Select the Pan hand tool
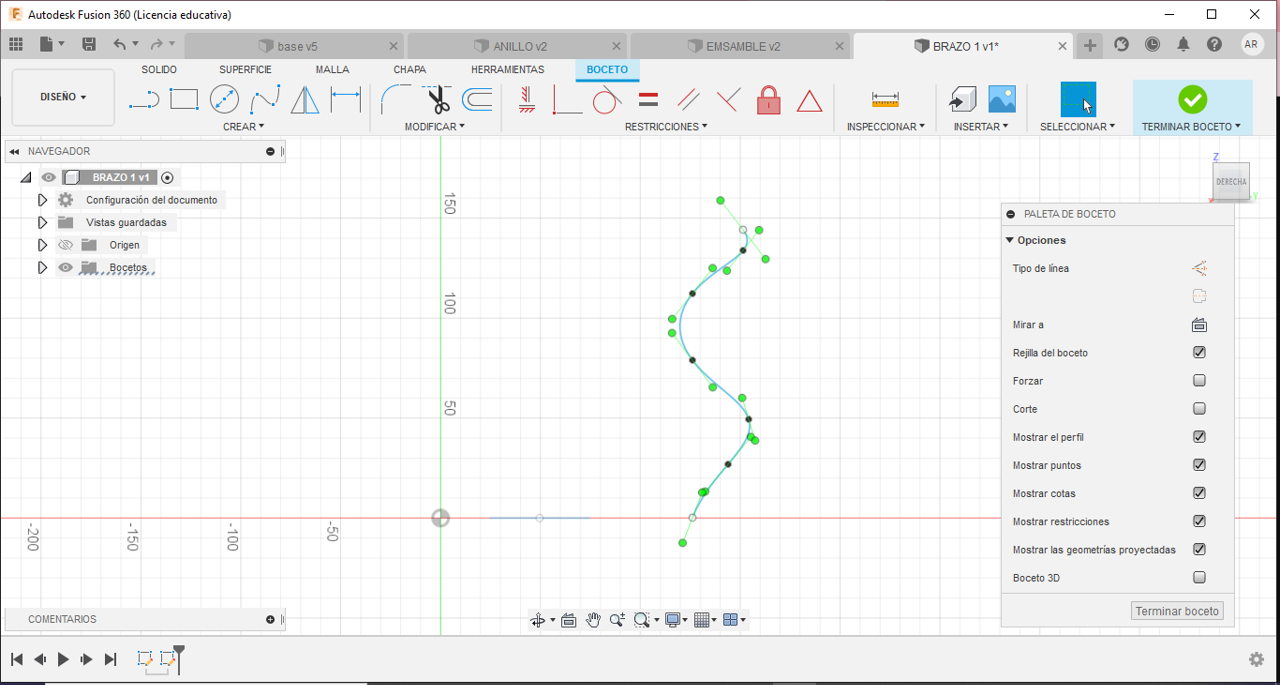This screenshot has width=1280, height=685. point(593,620)
